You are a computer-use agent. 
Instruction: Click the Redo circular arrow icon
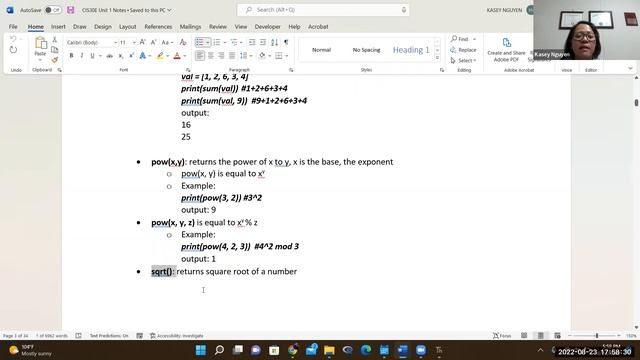(13, 50)
